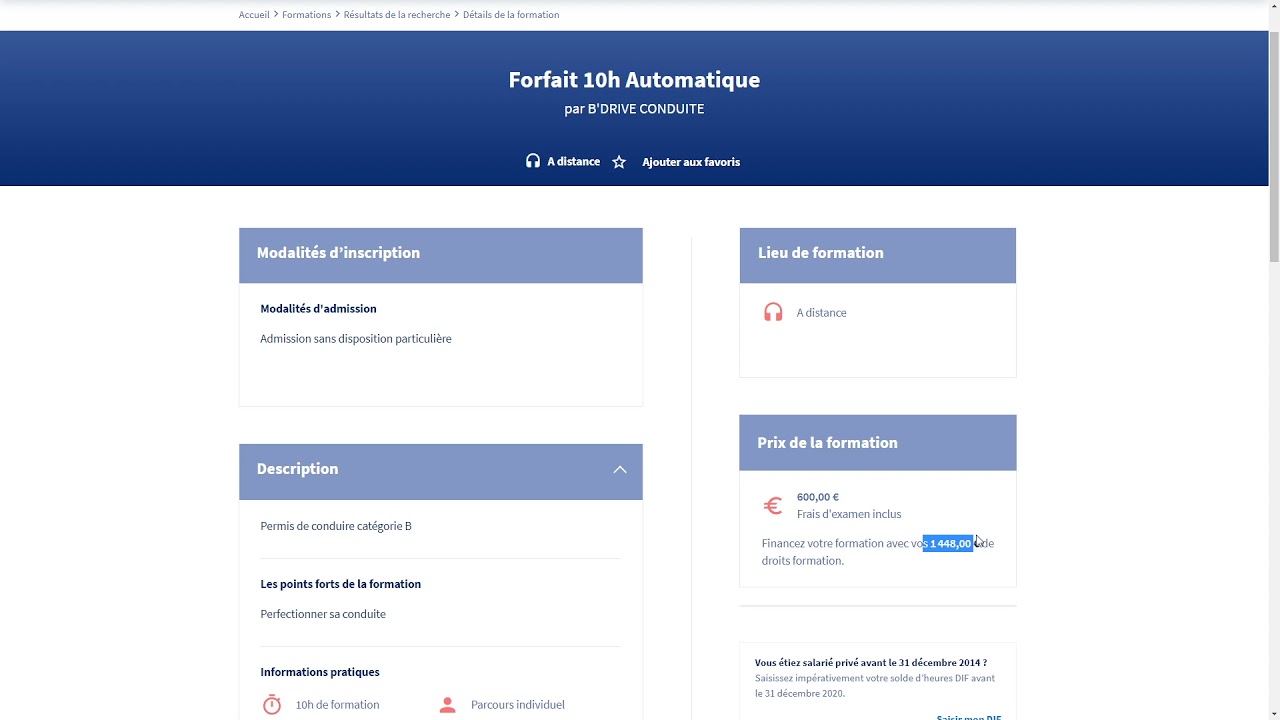Click A distance text in Lieu de formation
The width and height of the screenshot is (1280, 720).
click(x=821, y=313)
